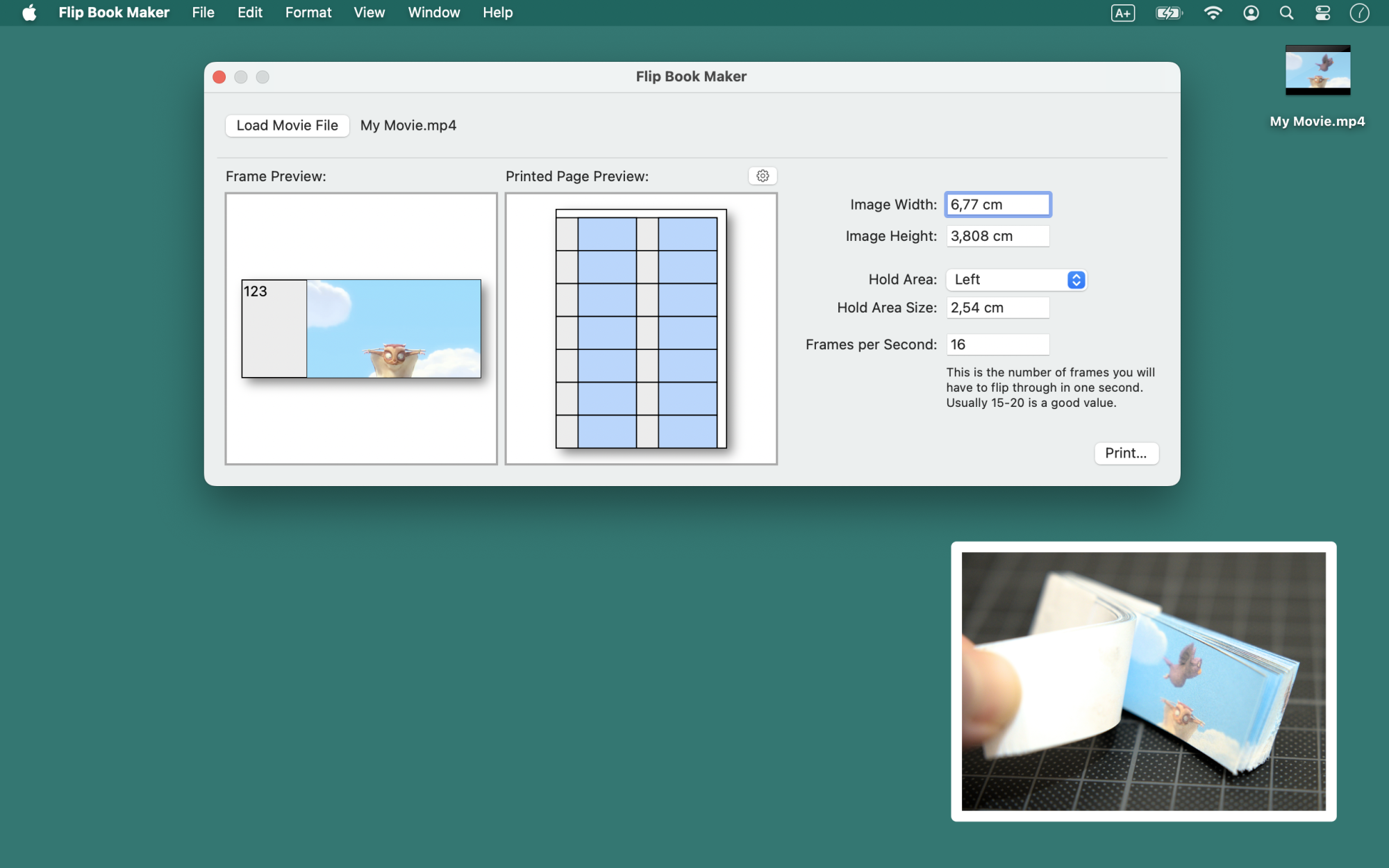The width and height of the screenshot is (1389, 868).
Task: Click the Image Height field
Action: coord(998,236)
